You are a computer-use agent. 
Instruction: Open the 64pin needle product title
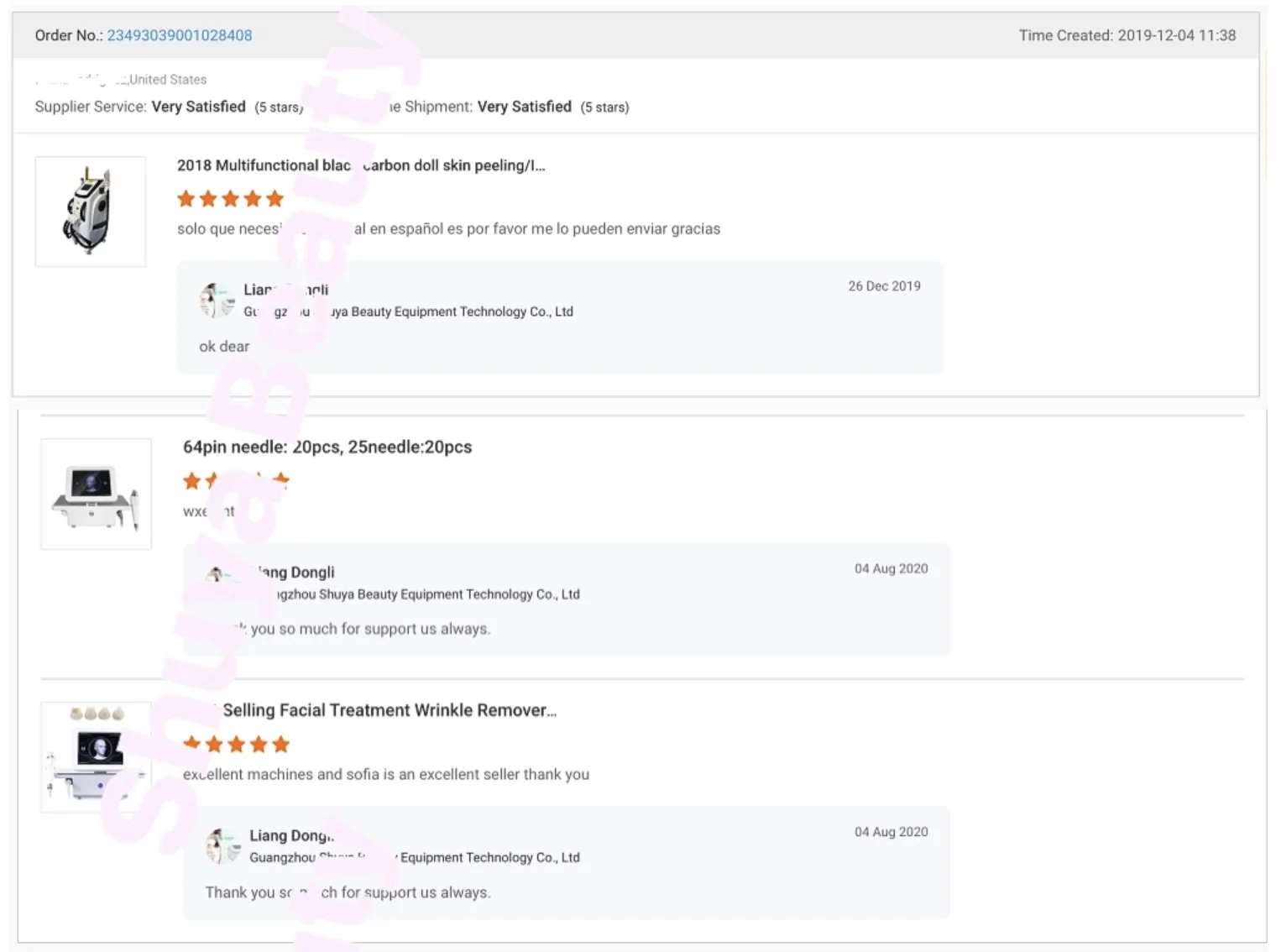point(327,447)
